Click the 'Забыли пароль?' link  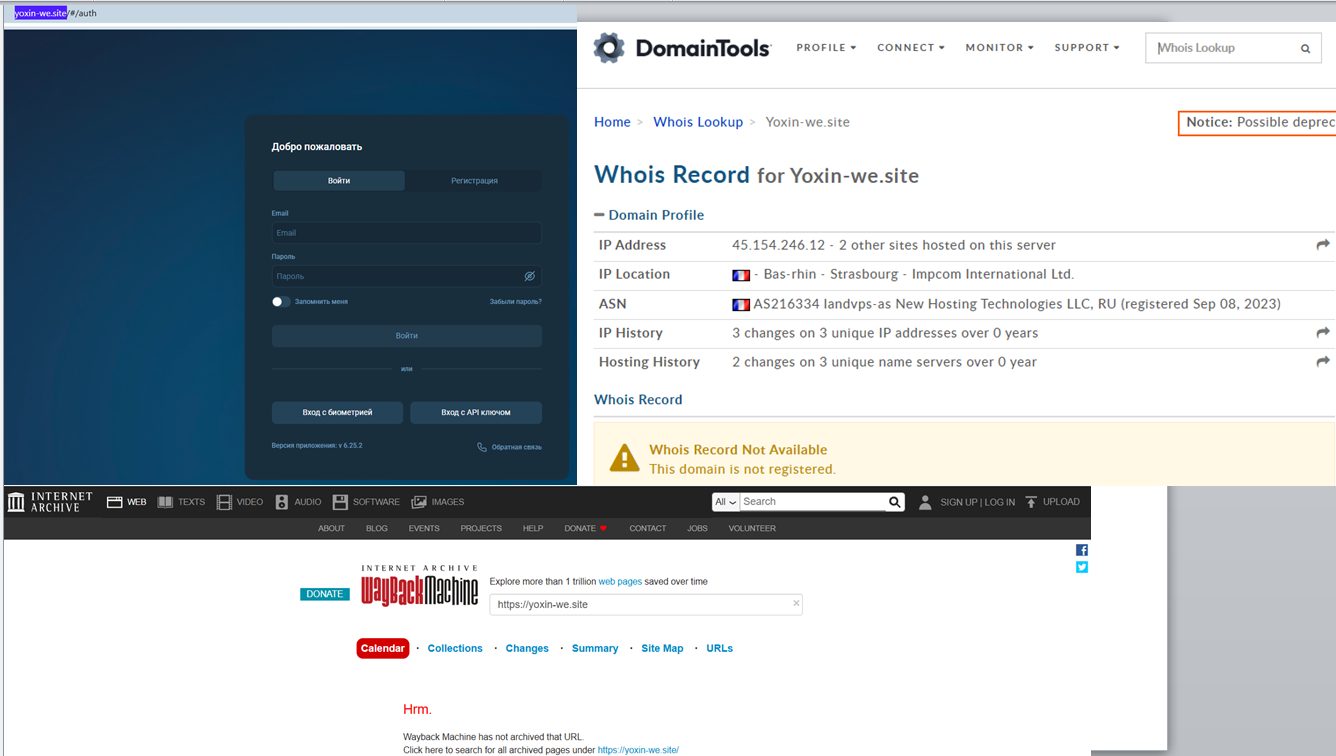pyautogui.click(x=516, y=301)
